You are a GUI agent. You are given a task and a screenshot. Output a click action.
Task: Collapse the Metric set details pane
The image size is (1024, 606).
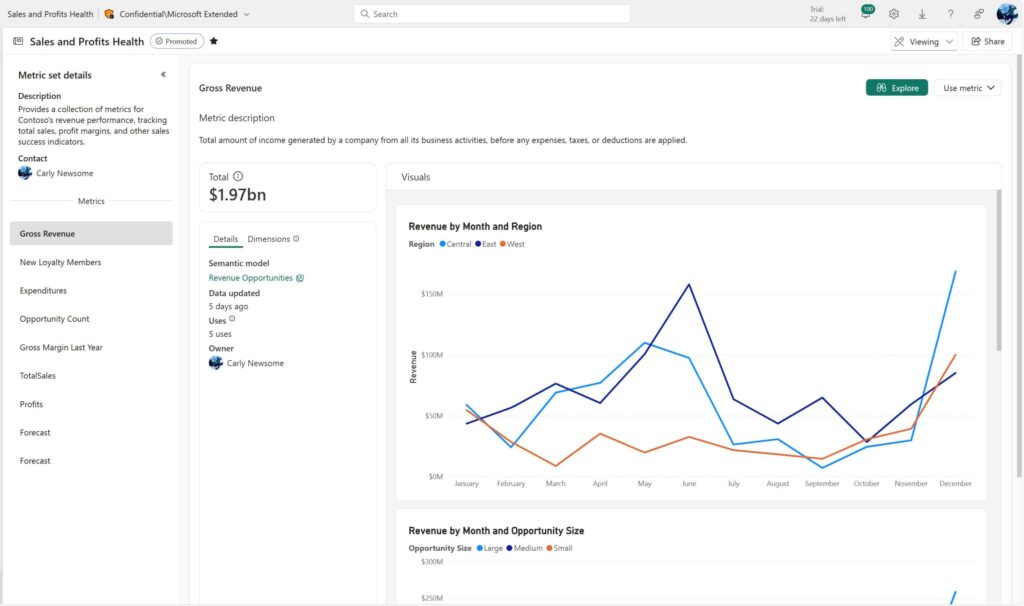162,73
